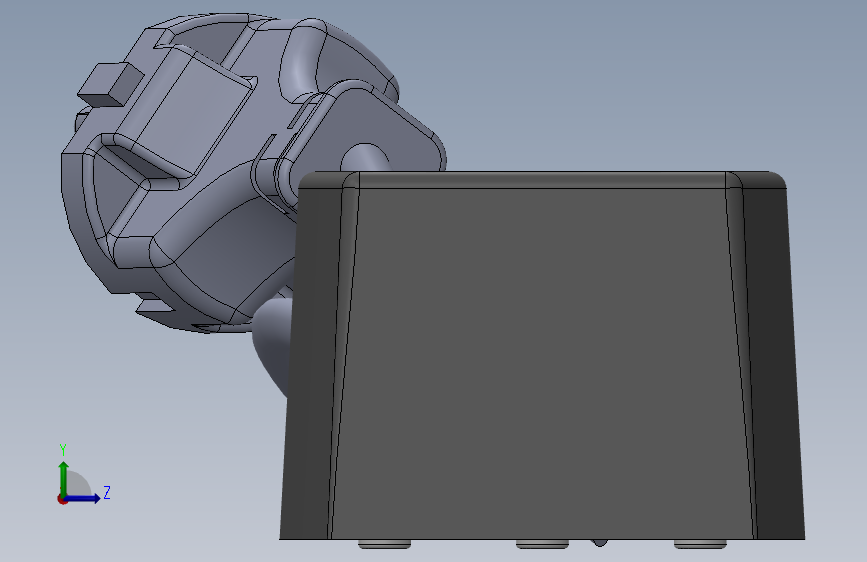The height and width of the screenshot is (562, 867).
Task: Select the middle foot under the dark housing
Action: (x=542, y=544)
